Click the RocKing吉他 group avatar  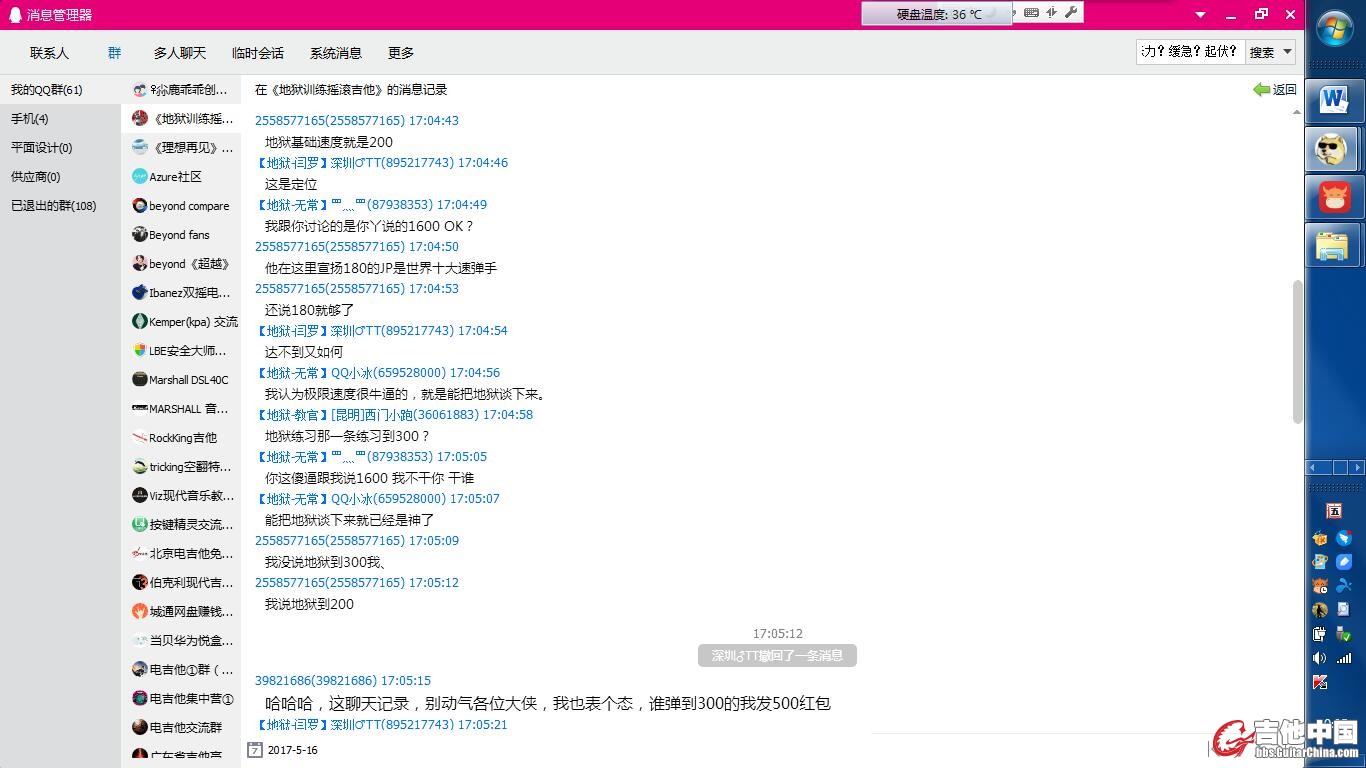click(x=140, y=437)
